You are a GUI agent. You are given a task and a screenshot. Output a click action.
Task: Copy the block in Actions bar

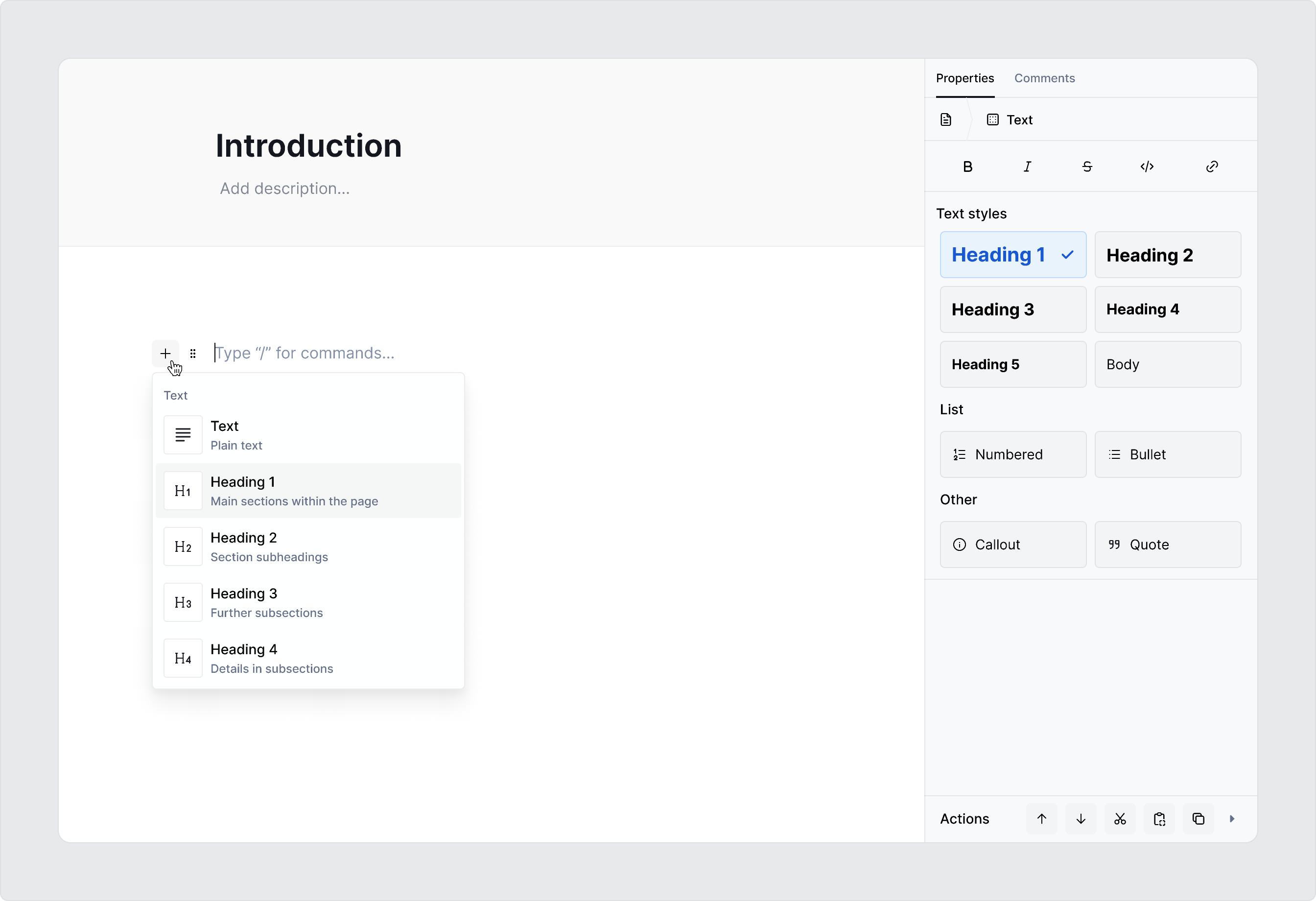point(1198,818)
